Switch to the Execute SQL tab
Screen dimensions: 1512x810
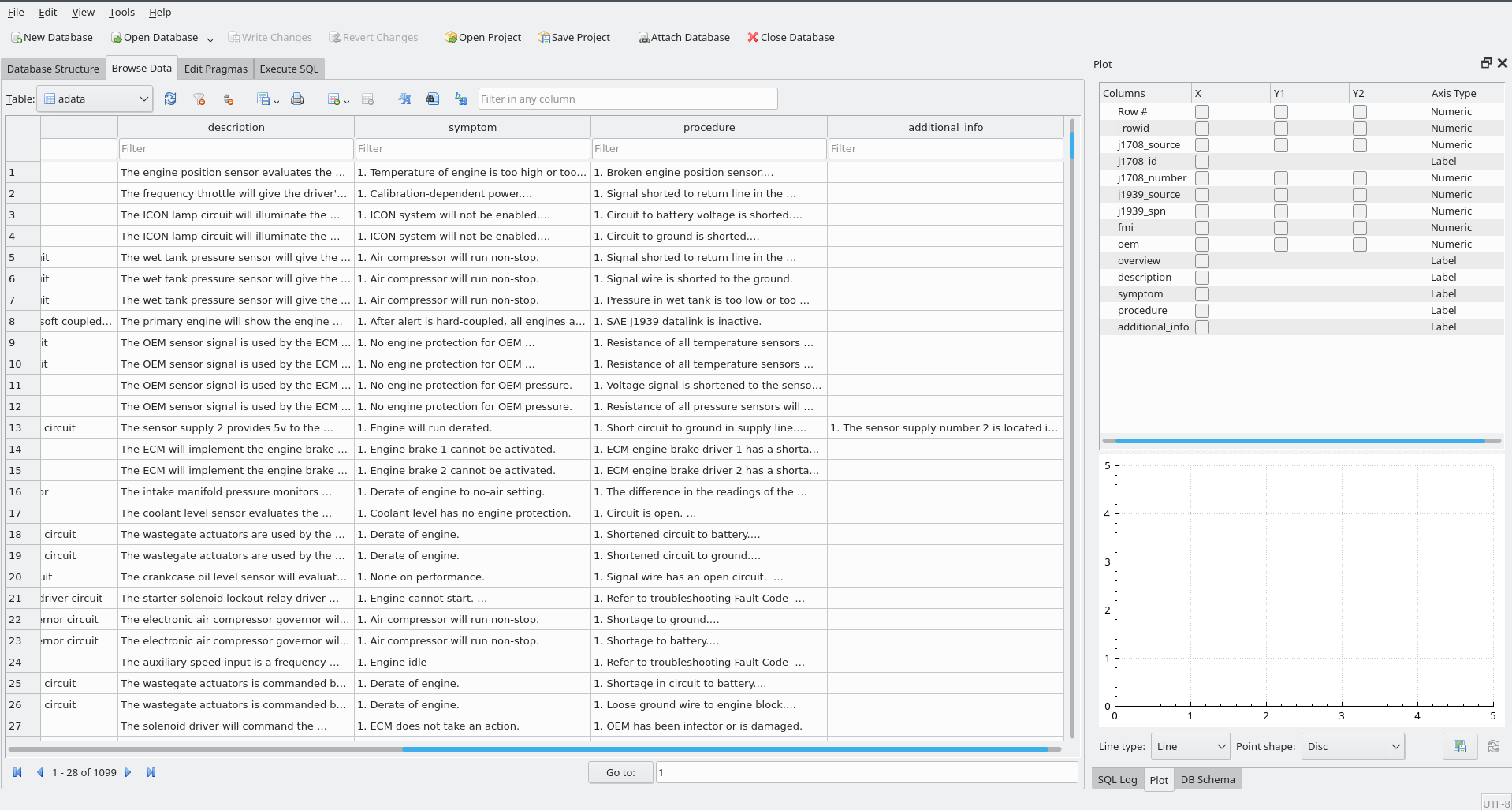(289, 69)
